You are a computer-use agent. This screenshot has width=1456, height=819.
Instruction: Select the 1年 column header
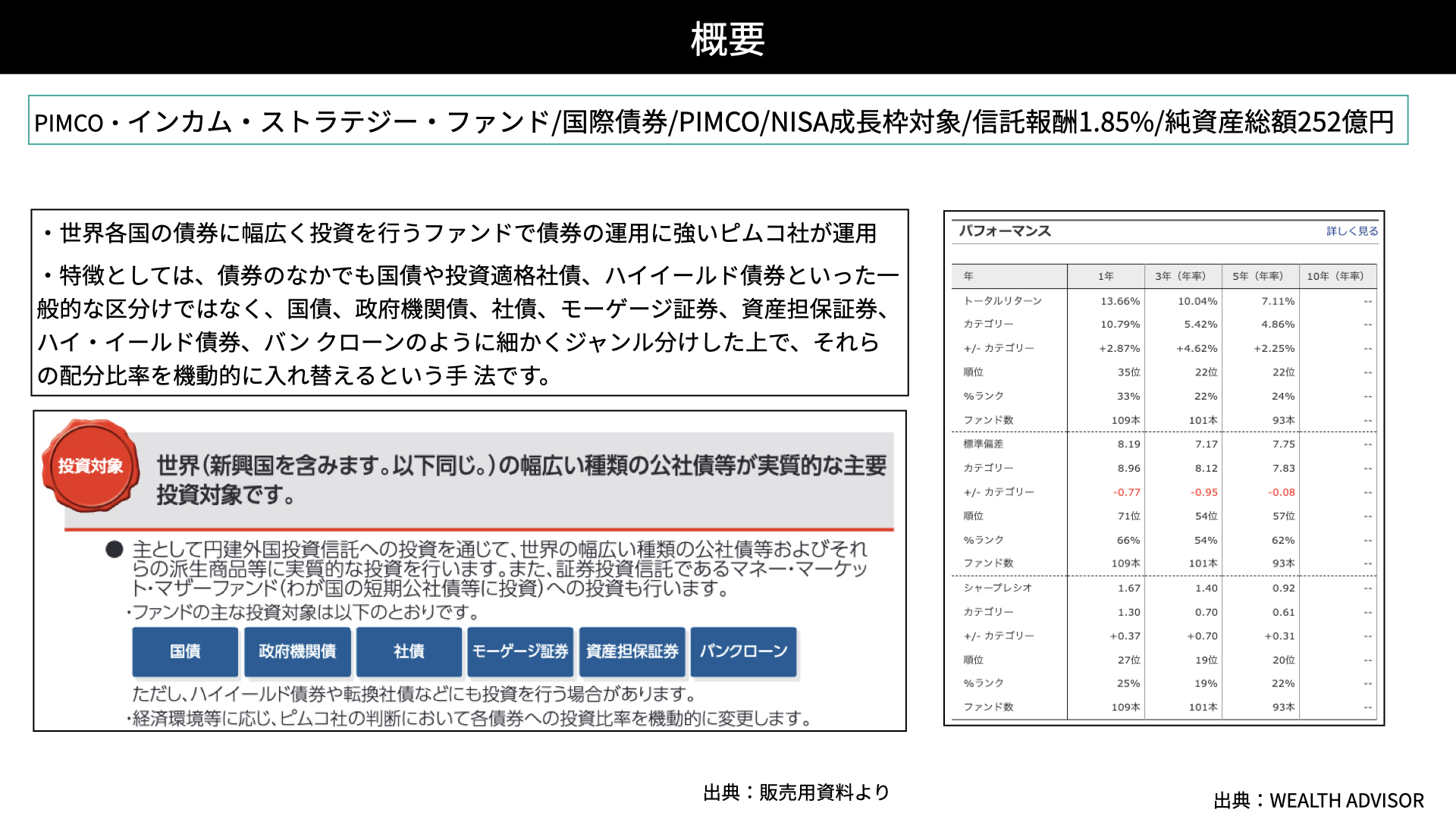[1106, 276]
